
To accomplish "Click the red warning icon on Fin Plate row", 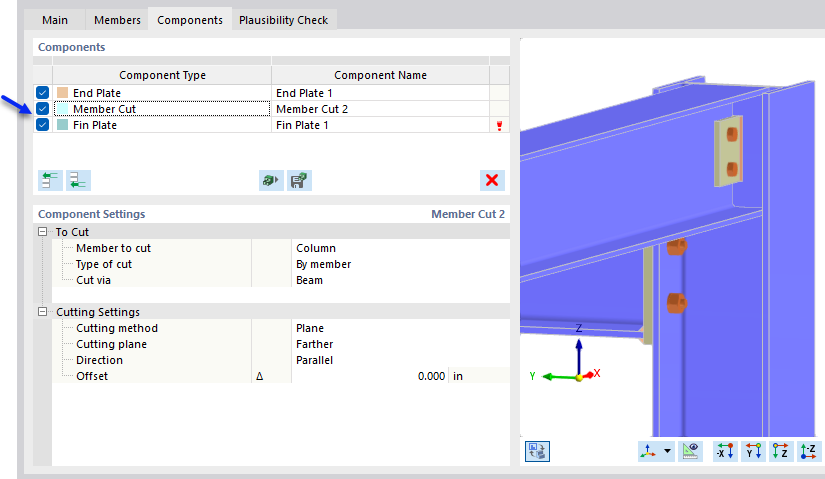I will point(499,125).
